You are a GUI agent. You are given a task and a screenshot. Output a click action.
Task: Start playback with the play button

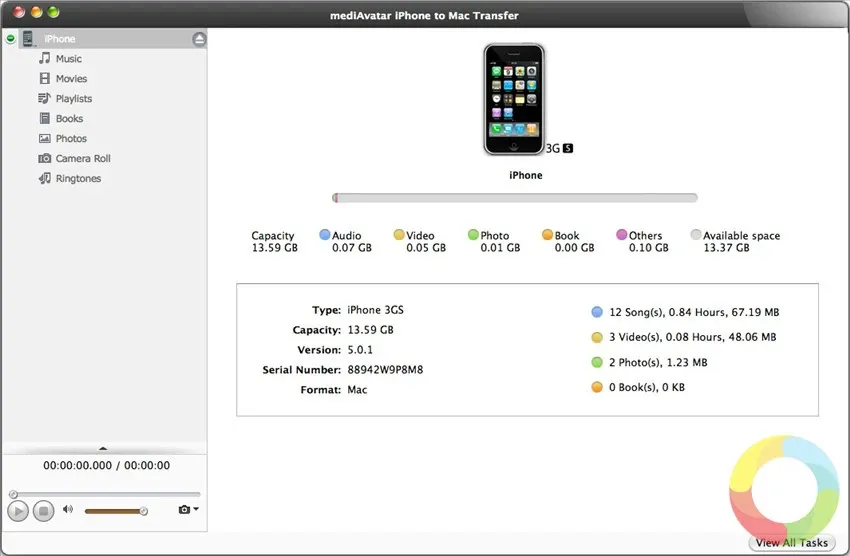[x=17, y=511]
